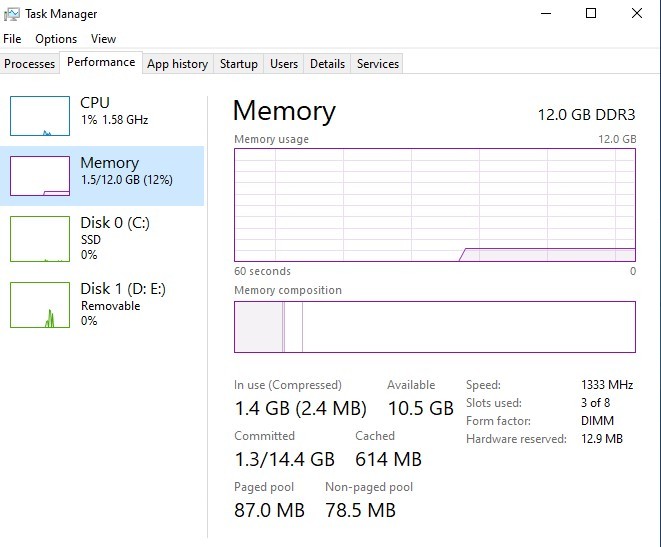Switch to the App history tab
Image resolution: width=661 pixels, height=547 pixels.
[177, 64]
